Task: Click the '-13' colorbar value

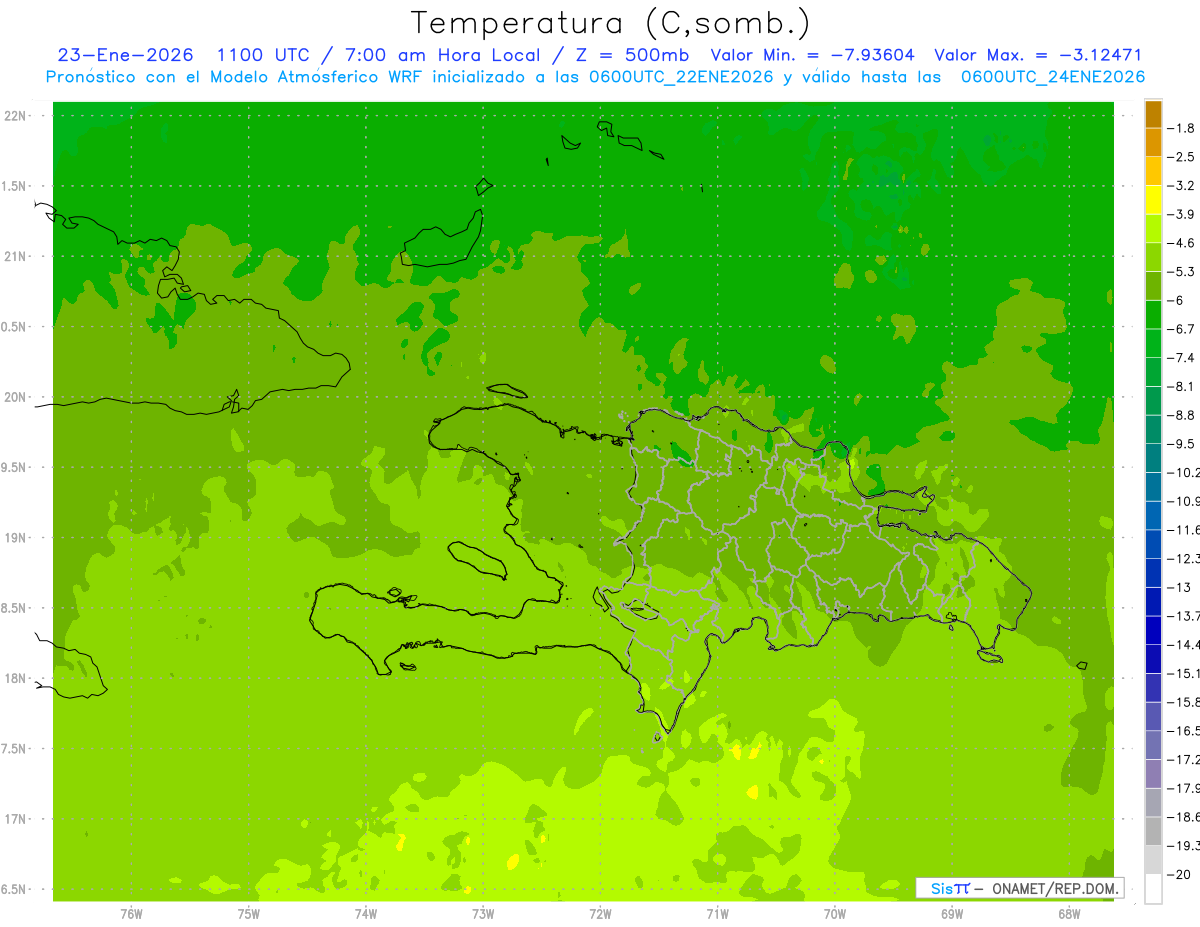Action: point(1179,587)
